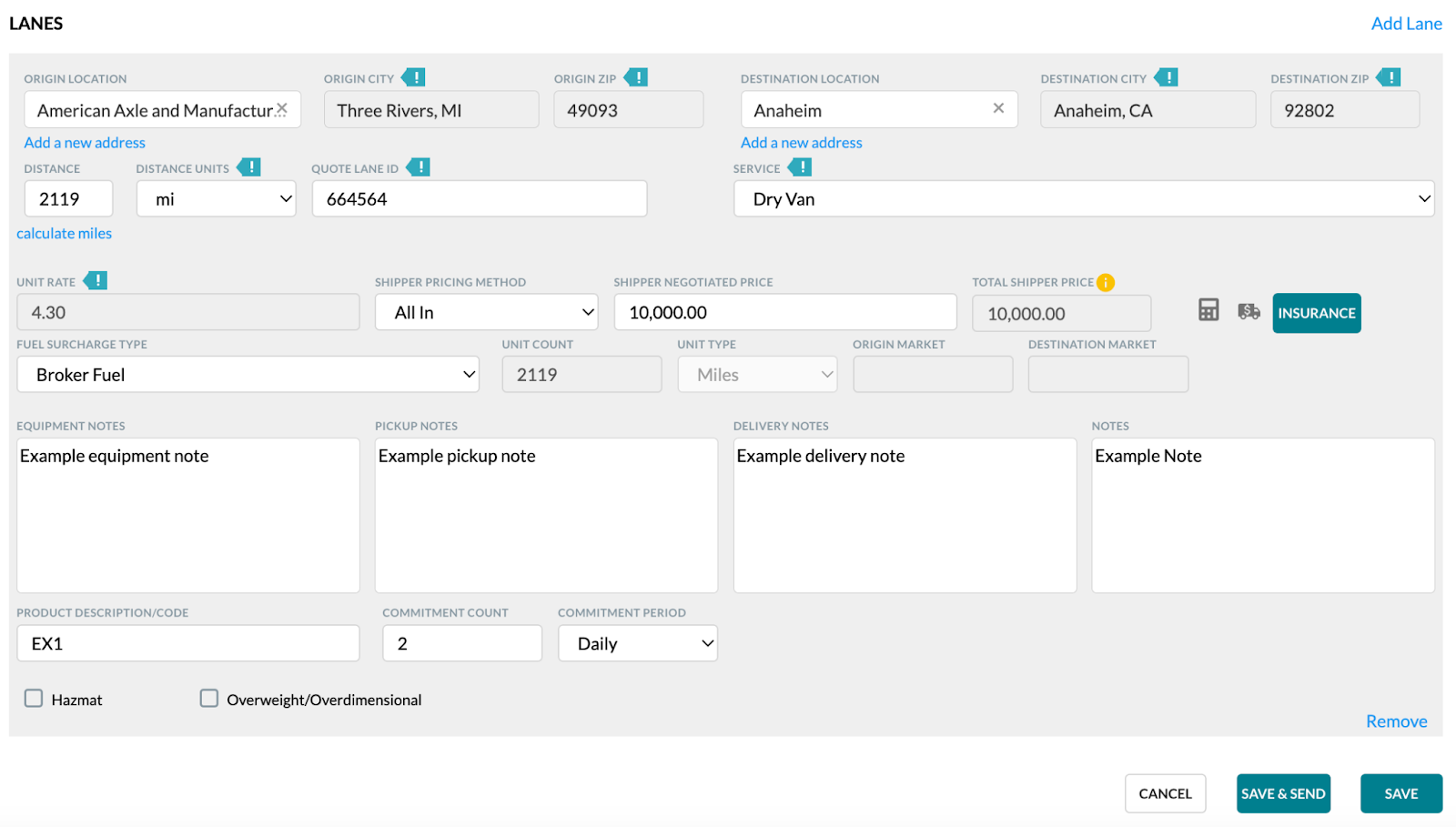This screenshot has width=1456, height=827.
Task: Click the CANCEL button
Action: pyautogui.click(x=1165, y=793)
